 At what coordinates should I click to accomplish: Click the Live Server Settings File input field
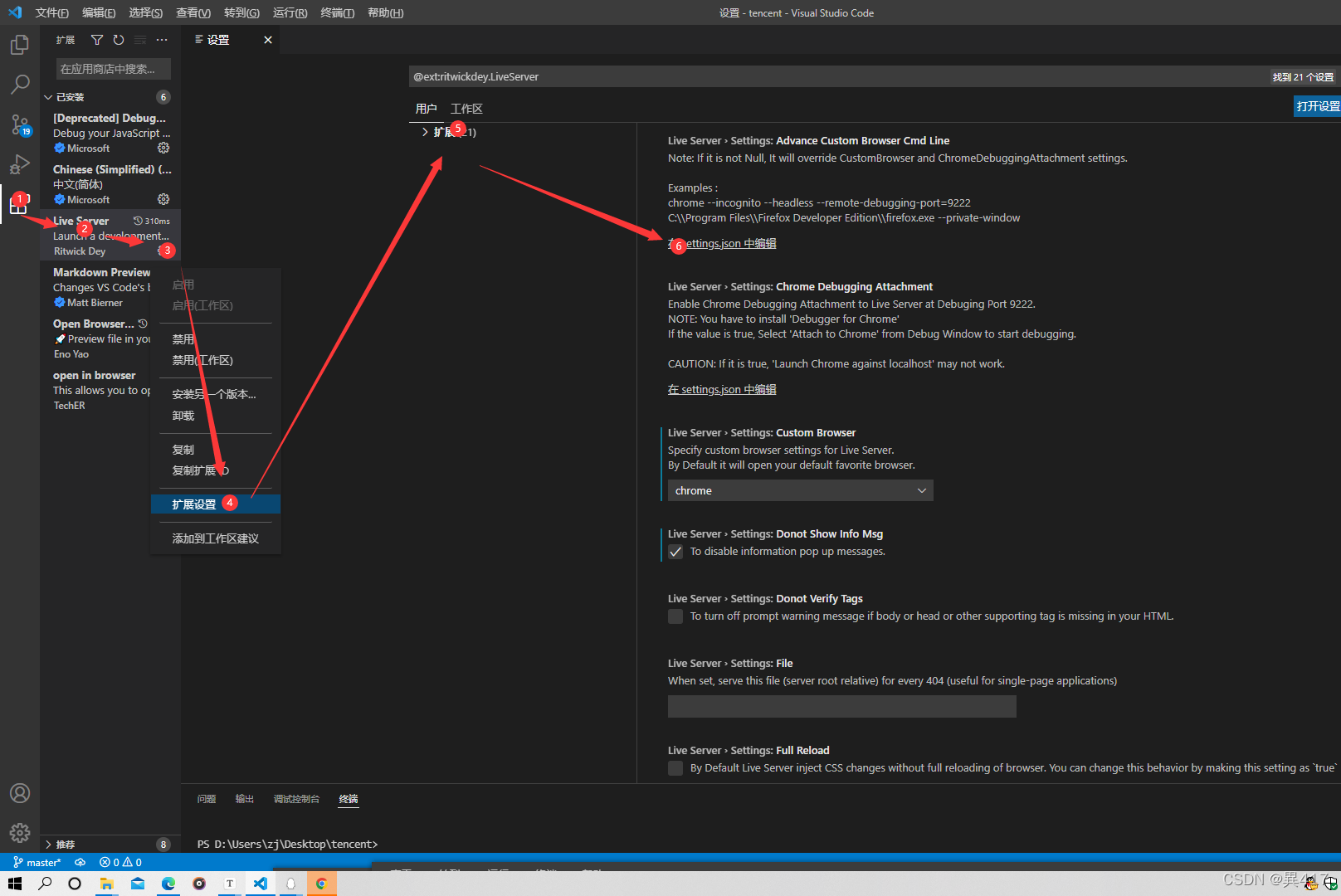tap(842, 706)
